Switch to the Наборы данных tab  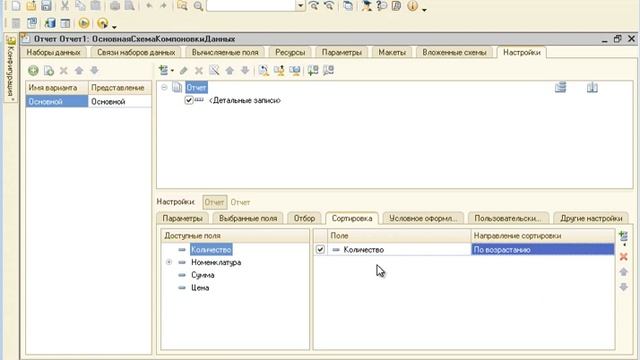[53, 52]
